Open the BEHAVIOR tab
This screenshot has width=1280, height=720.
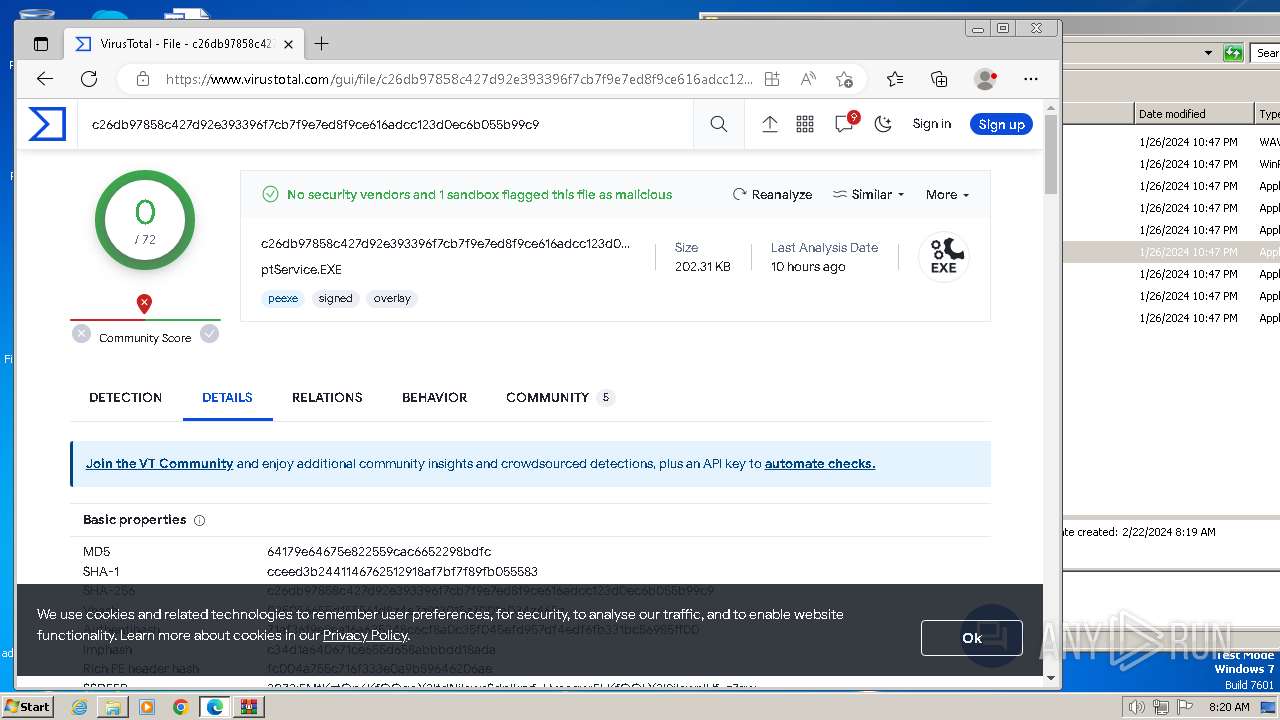pyautogui.click(x=434, y=397)
